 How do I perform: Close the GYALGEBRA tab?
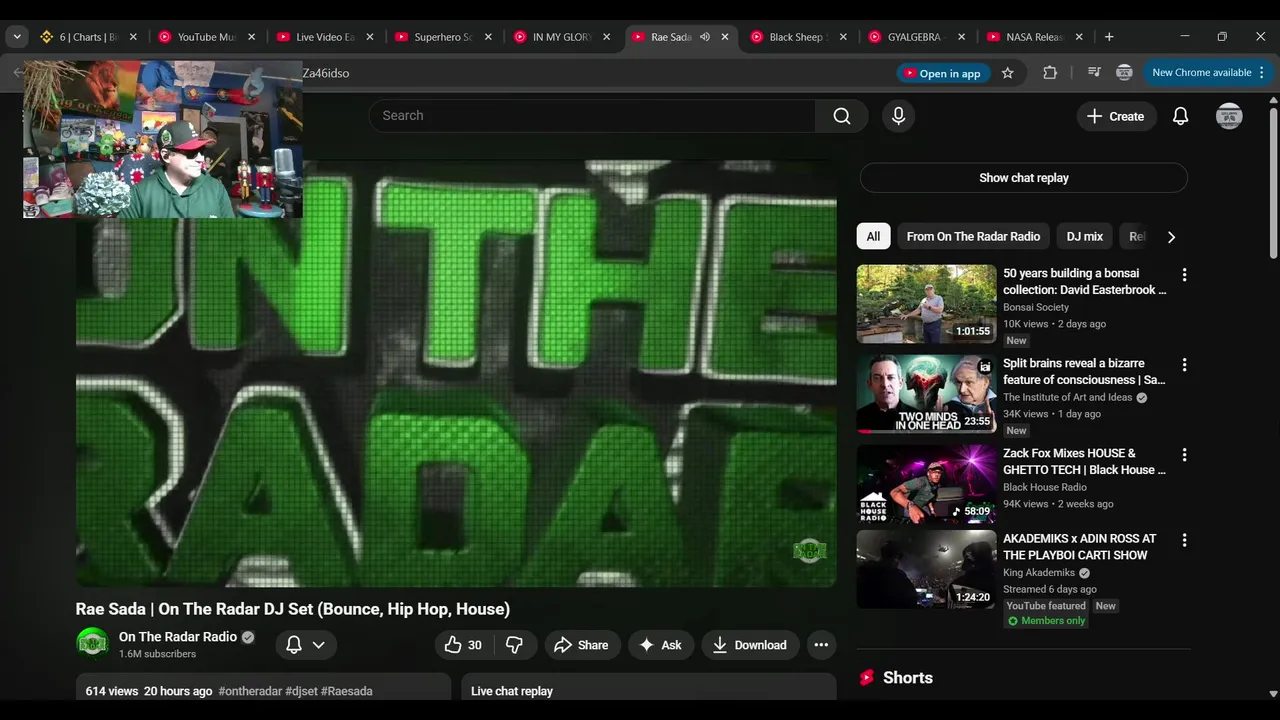(961, 37)
